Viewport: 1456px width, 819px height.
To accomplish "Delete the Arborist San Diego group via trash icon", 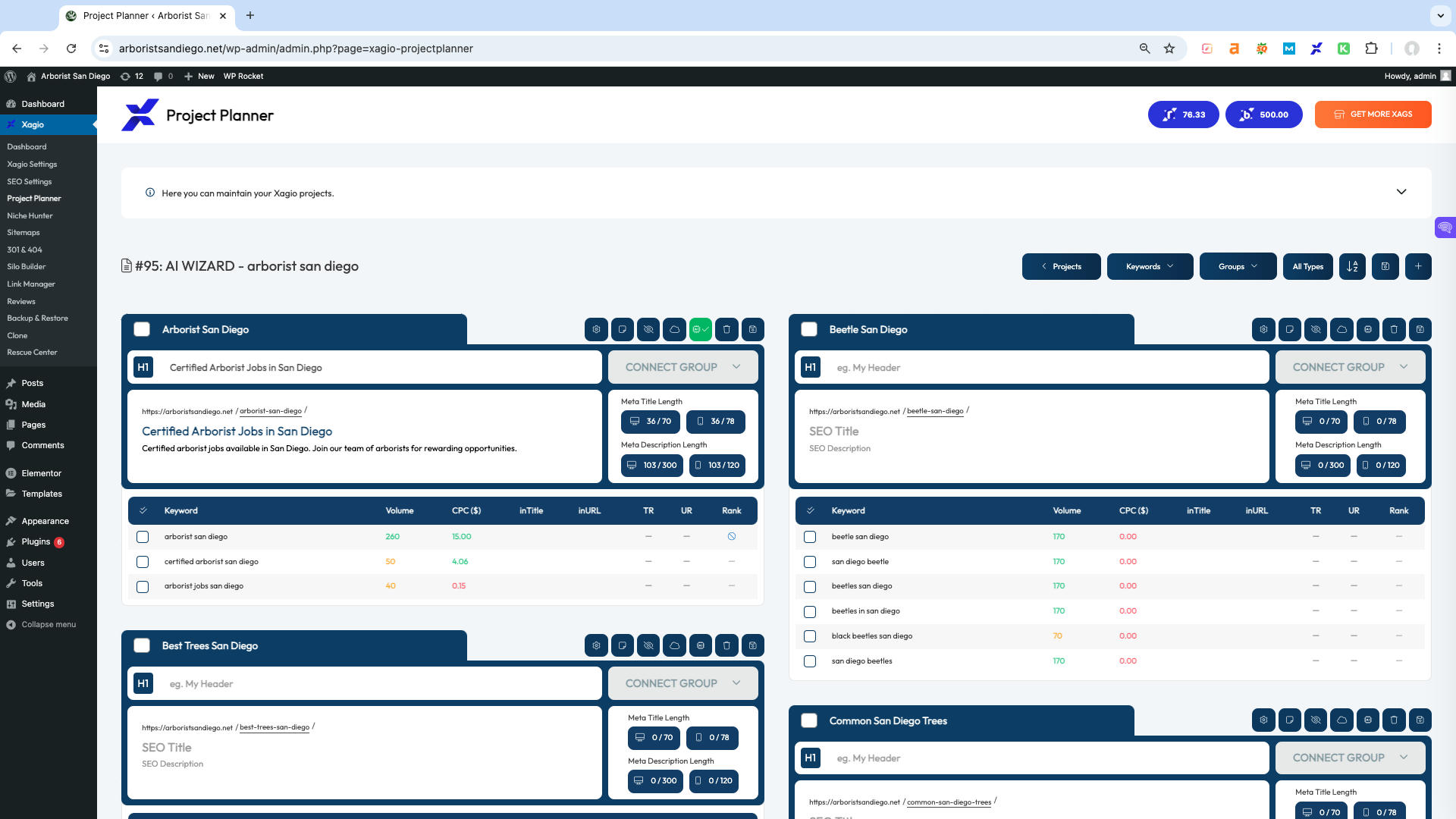I will tap(726, 329).
